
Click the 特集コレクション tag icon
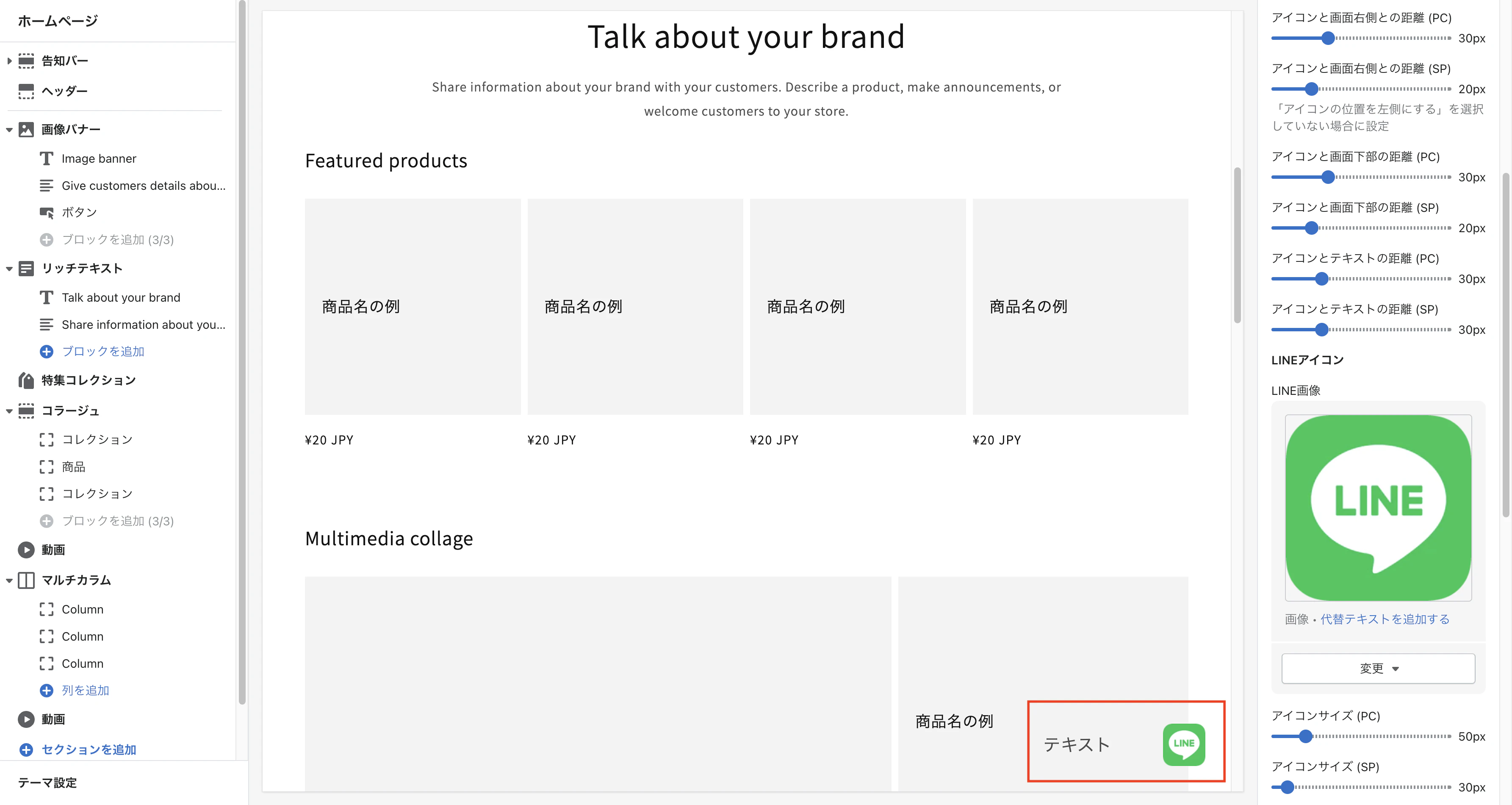pos(26,380)
